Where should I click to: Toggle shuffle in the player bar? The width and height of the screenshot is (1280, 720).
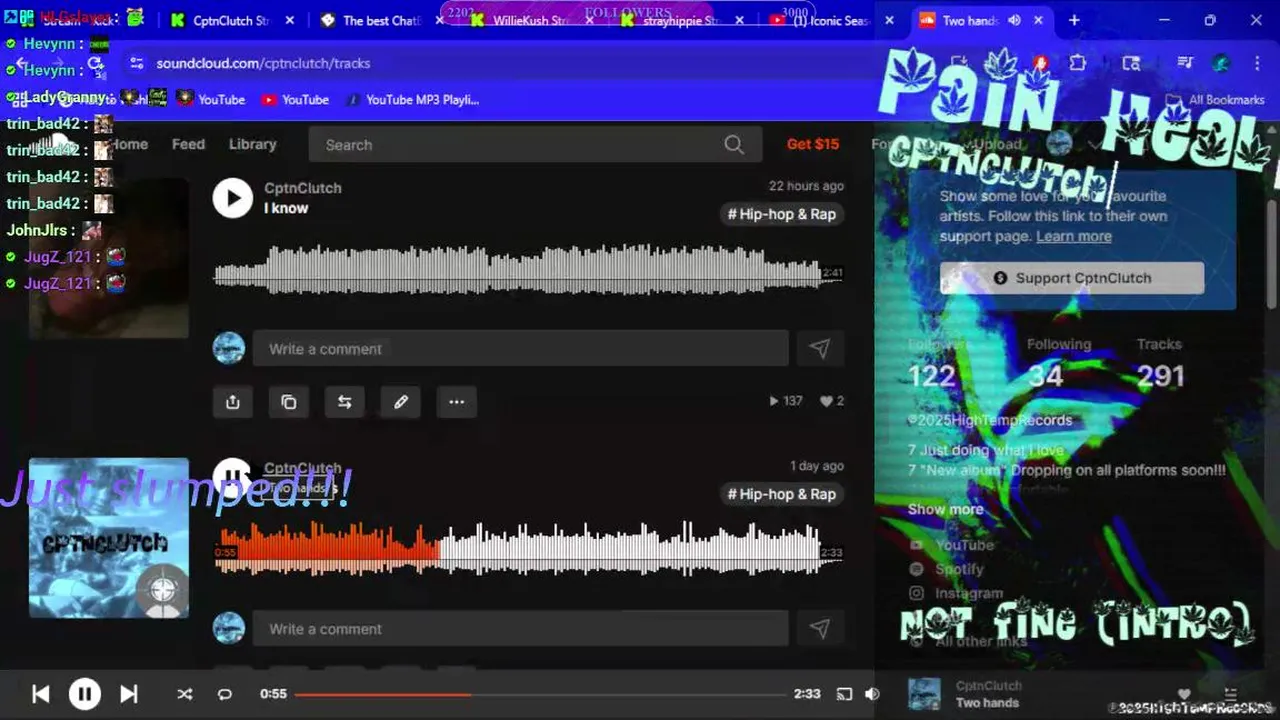pos(185,694)
